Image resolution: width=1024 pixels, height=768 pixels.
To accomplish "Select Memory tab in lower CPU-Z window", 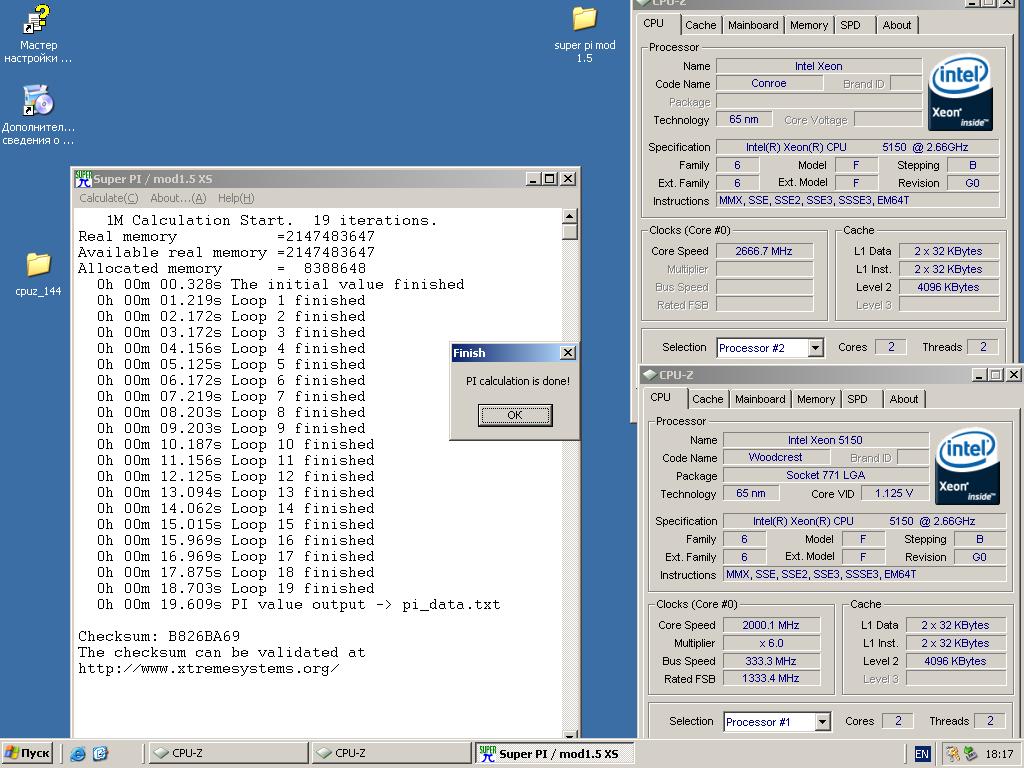I will [816, 399].
